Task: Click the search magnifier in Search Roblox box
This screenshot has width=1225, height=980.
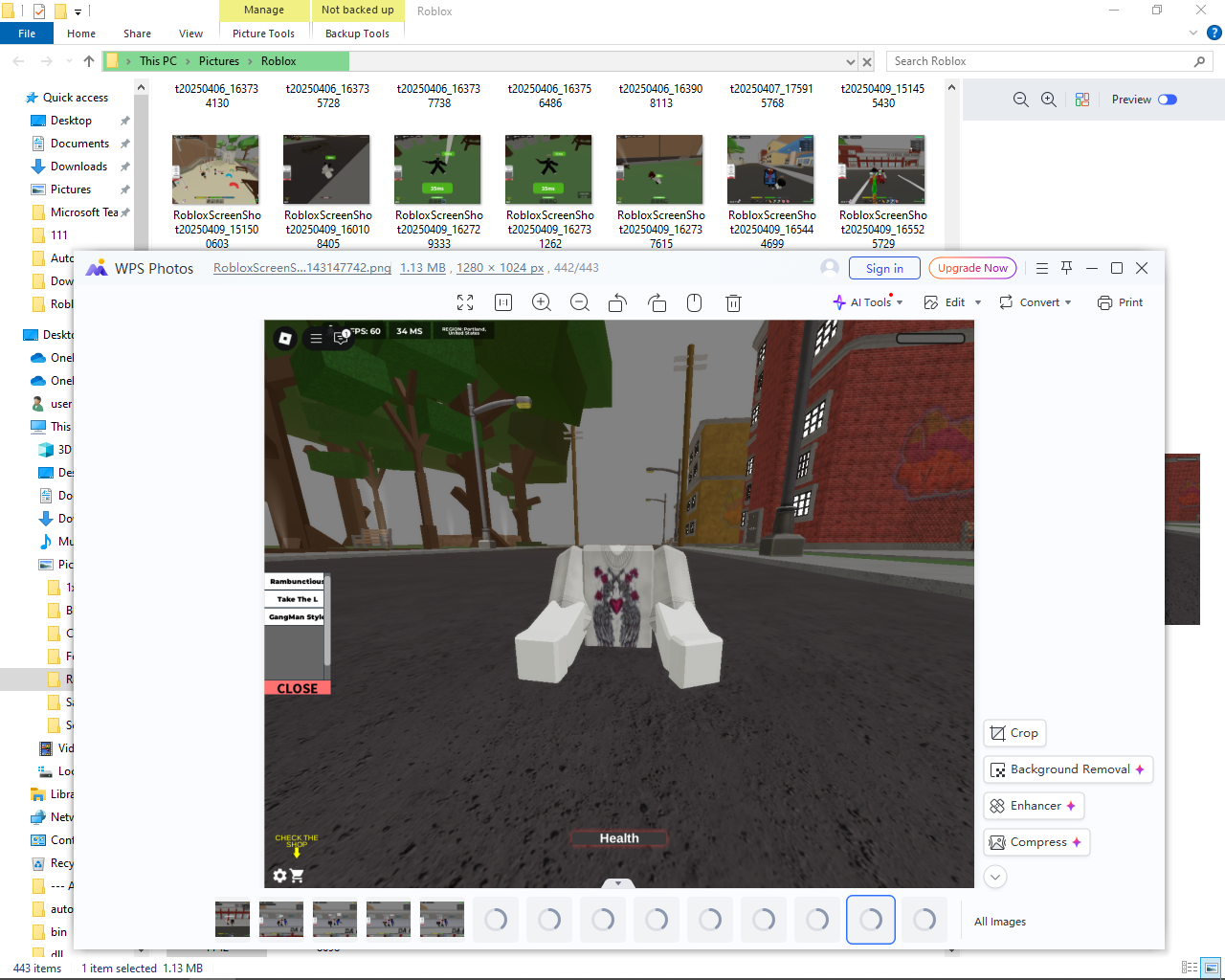Action: click(x=1199, y=61)
